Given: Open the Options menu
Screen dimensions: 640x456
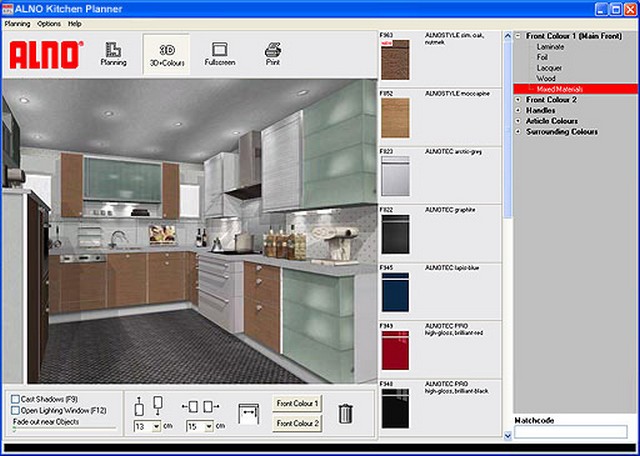Looking at the screenshot, I should point(49,24).
